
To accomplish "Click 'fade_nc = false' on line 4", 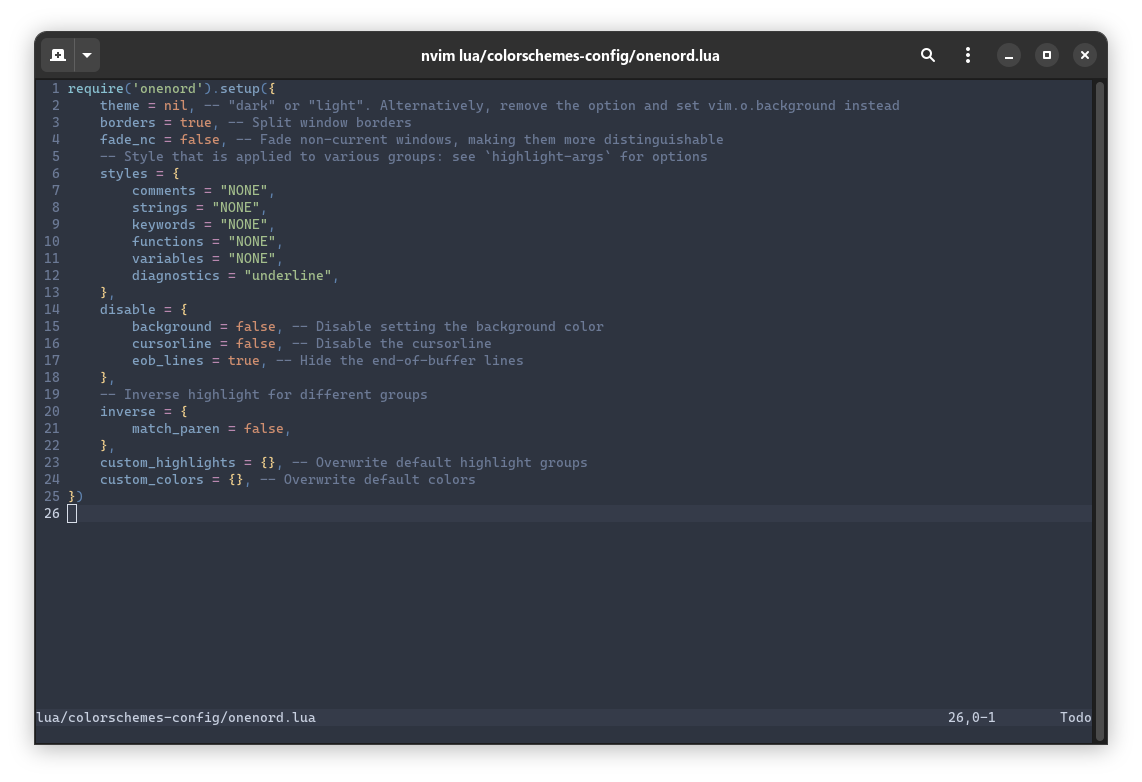I will pyautogui.click(x=160, y=140).
